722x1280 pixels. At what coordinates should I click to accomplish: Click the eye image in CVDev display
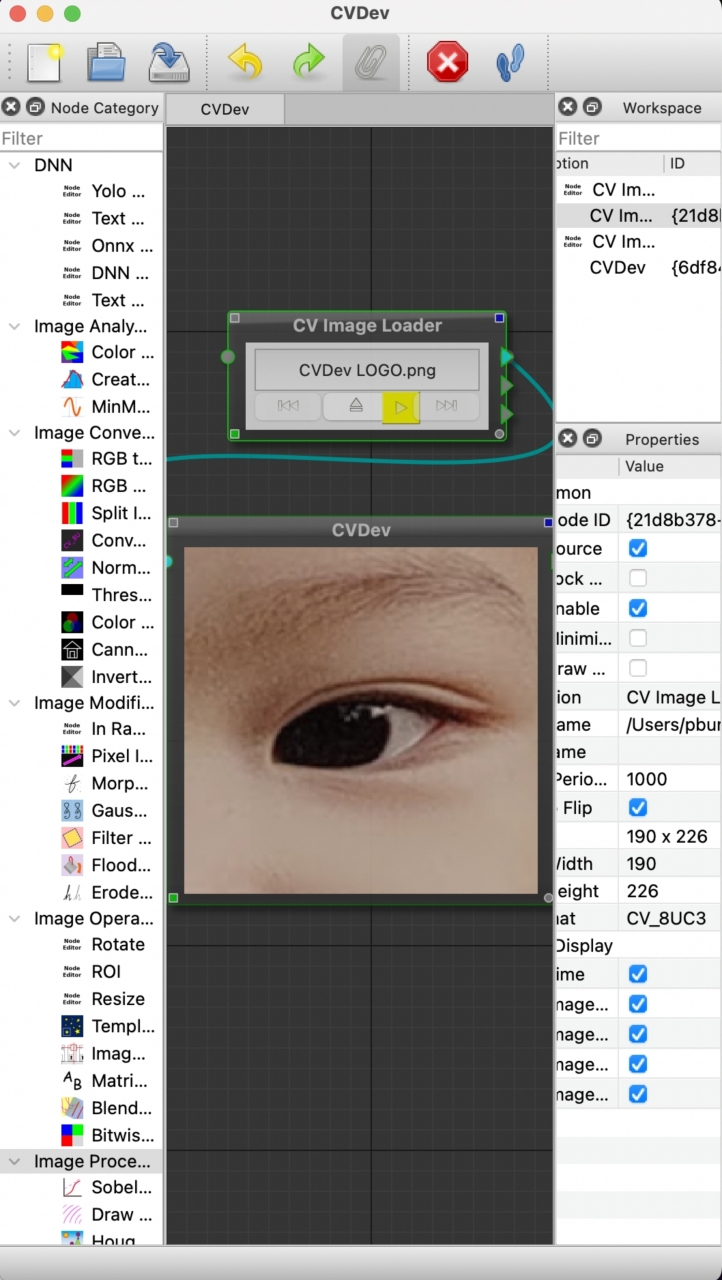(361, 720)
